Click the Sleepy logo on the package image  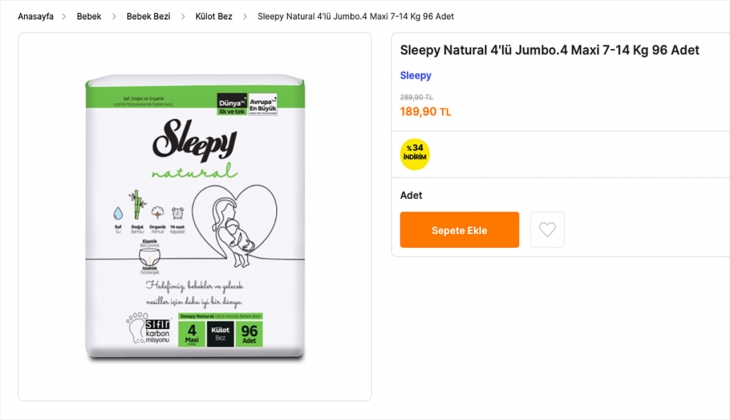point(195,137)
